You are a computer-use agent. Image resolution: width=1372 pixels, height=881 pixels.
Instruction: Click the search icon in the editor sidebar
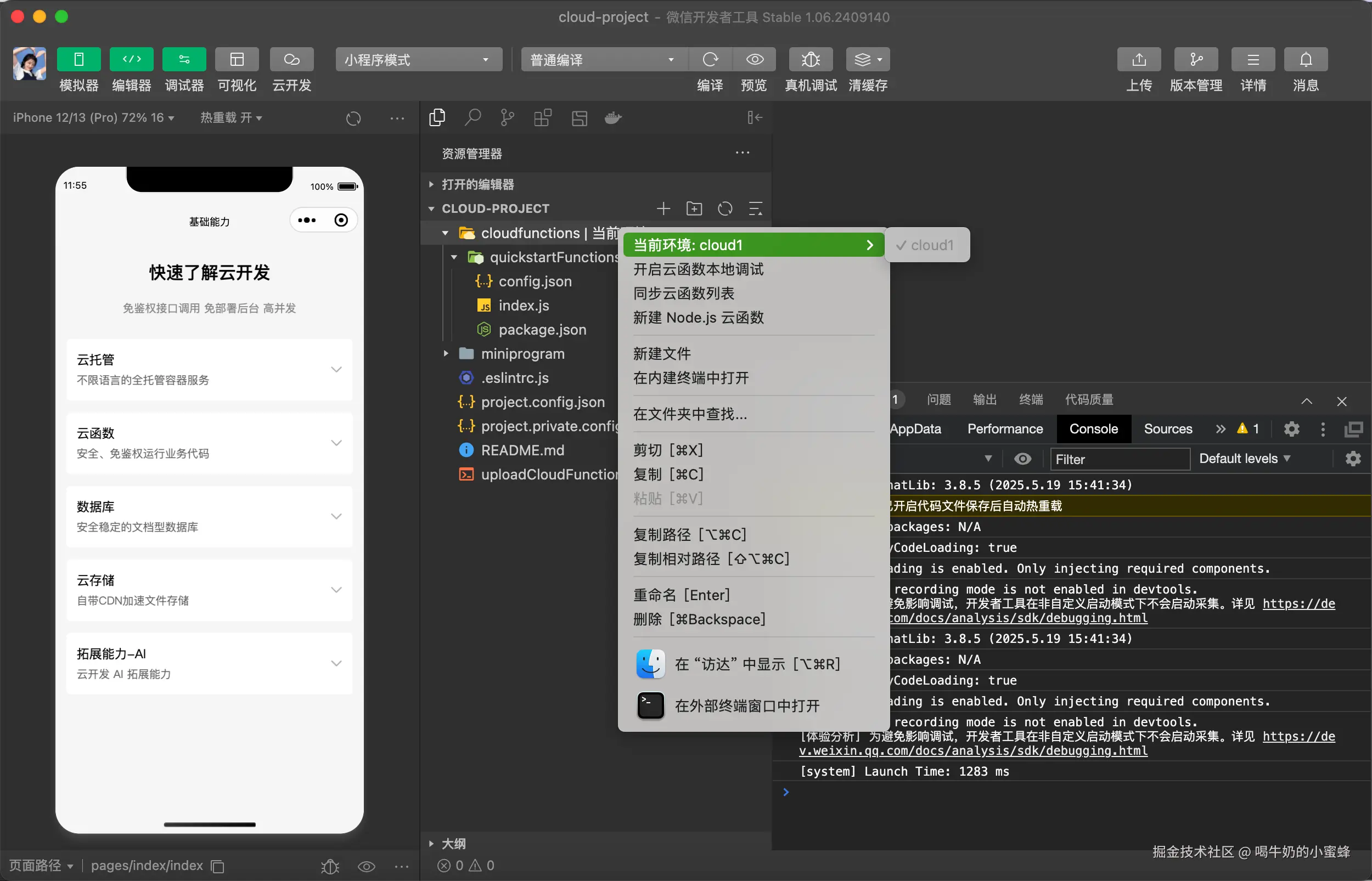click(472, 118)
